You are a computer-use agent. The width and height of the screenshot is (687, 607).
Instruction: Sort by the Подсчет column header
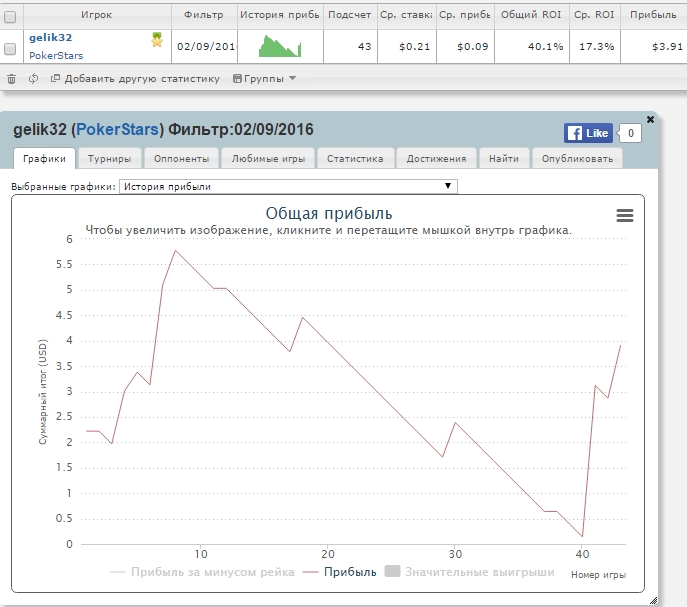[350, 15]
